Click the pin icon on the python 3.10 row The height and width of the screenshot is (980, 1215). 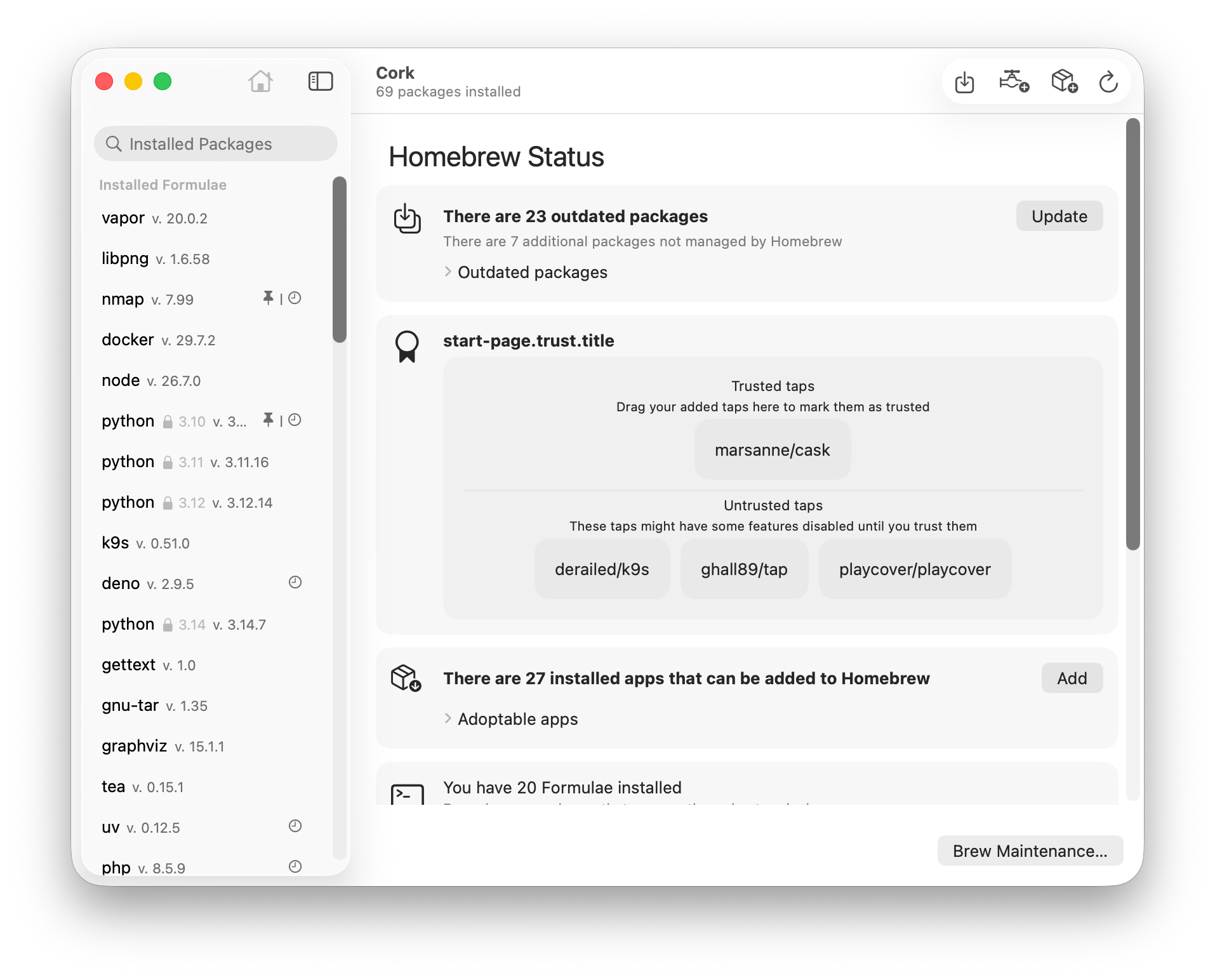(269, 420)
